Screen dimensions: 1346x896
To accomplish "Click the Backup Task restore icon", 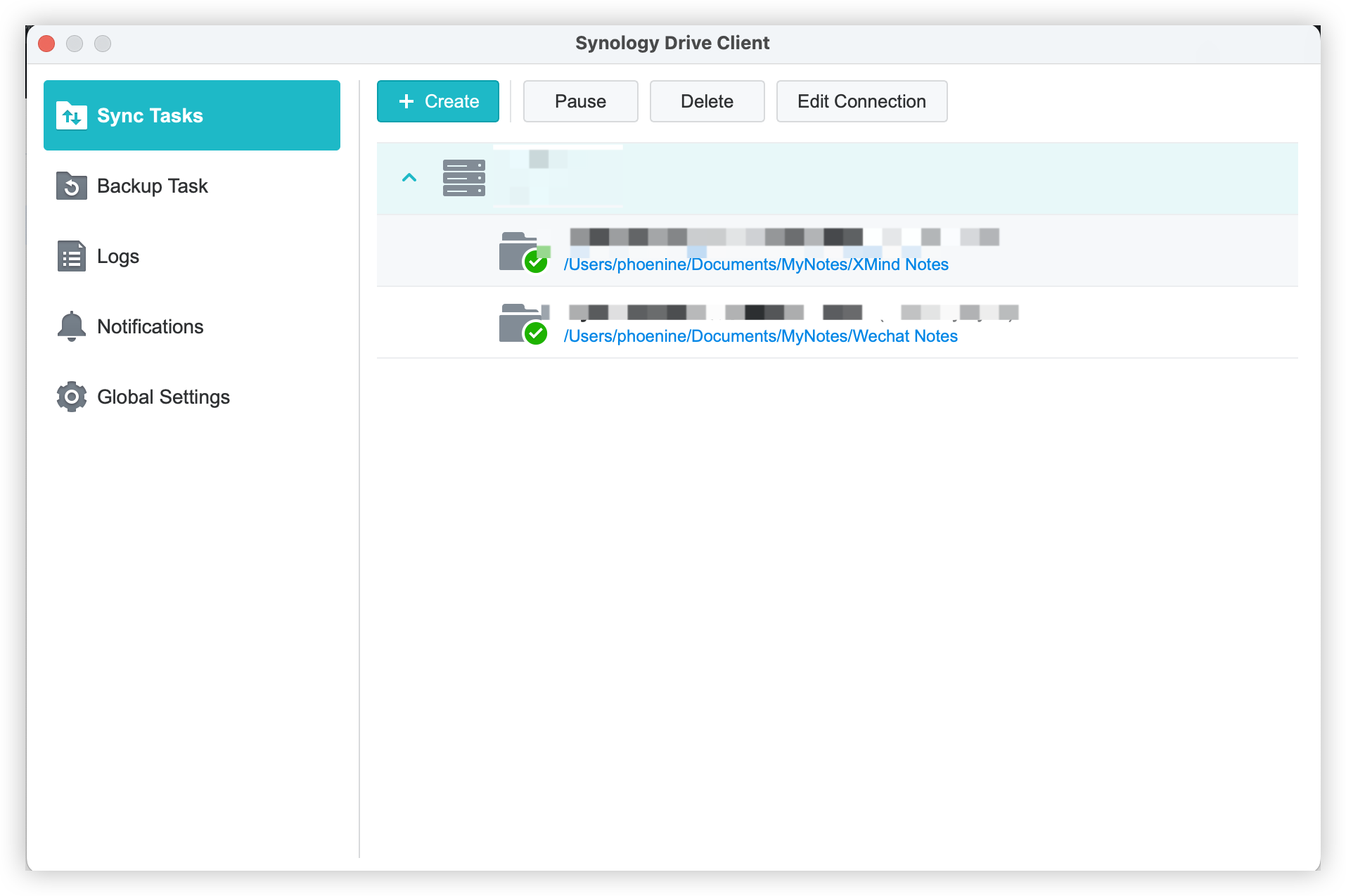I will tap(72, 186).
